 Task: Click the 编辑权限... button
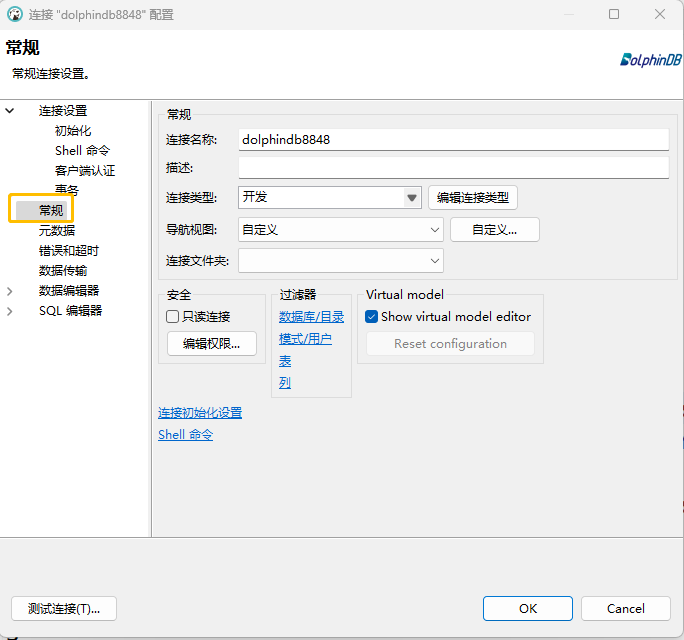pos(212,343)
